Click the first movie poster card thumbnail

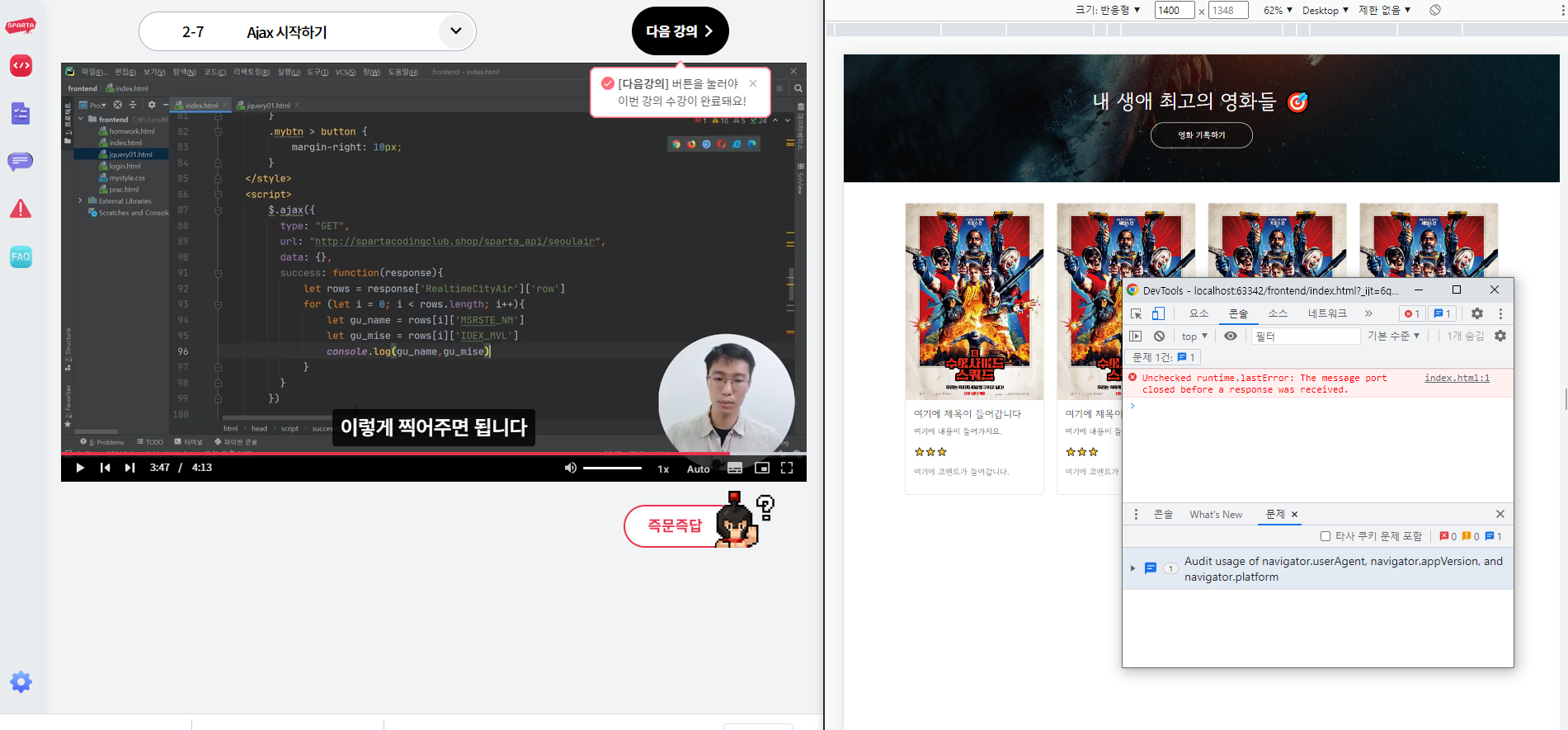pyautogui.click(x=974, y=302)
